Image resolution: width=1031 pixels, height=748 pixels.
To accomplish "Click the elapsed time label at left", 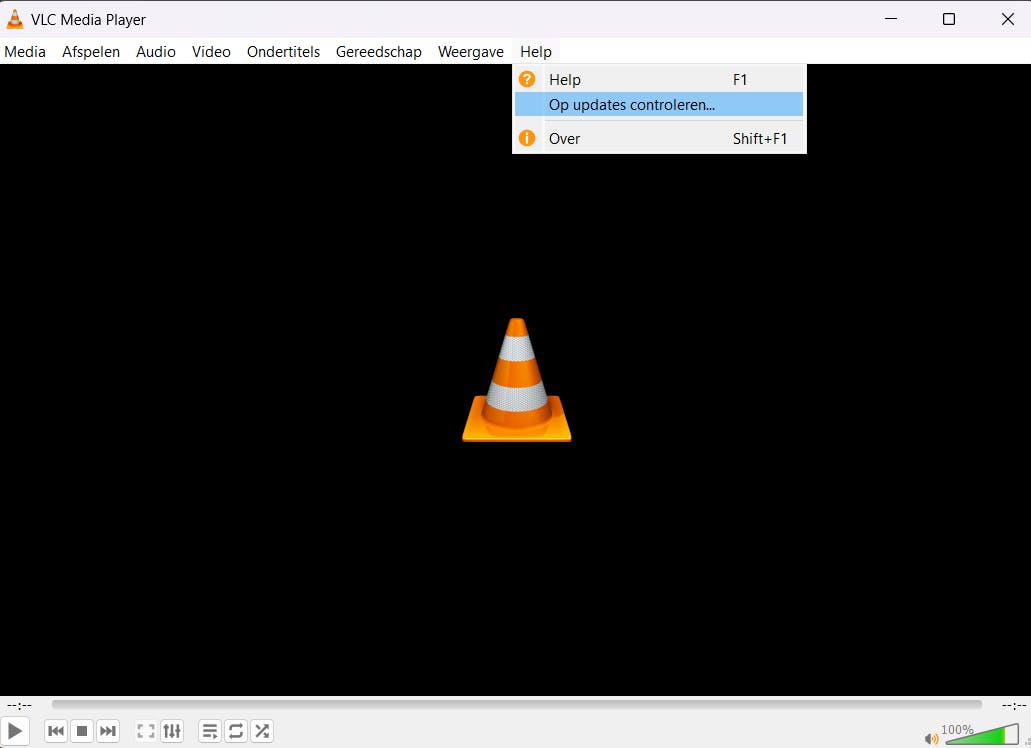I will click(19, 705).
